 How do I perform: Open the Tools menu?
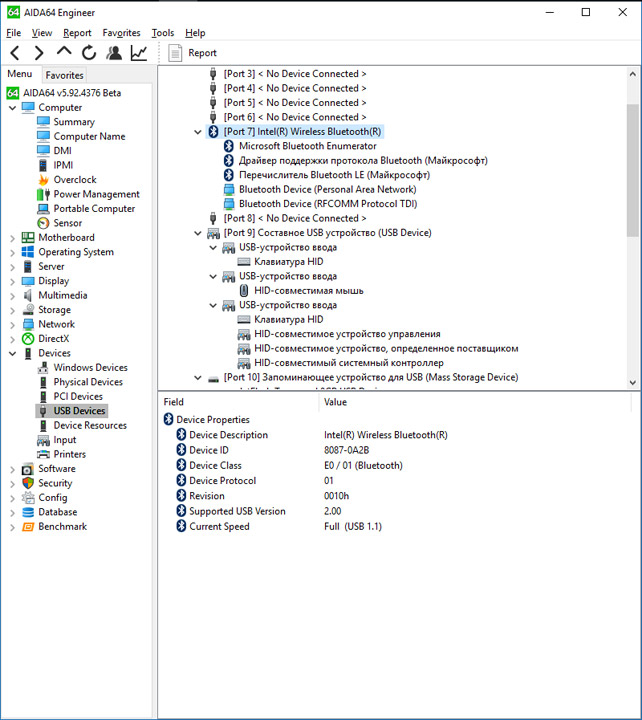163,33
